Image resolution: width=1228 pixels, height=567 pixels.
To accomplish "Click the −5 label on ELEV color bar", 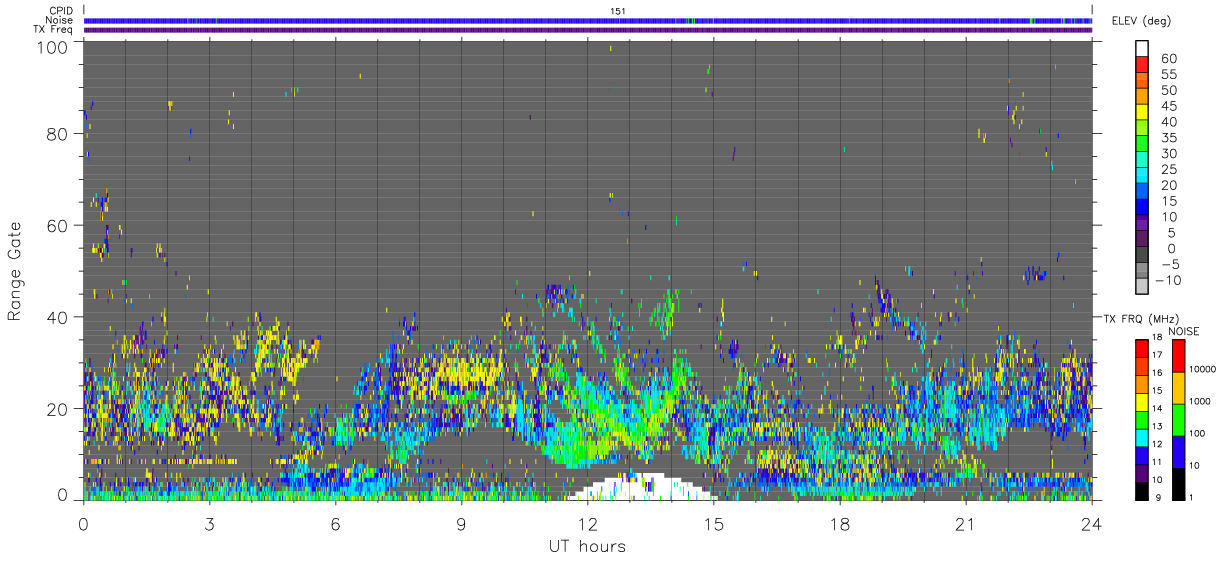I will pyautogui.click(x=1169, y=265).
